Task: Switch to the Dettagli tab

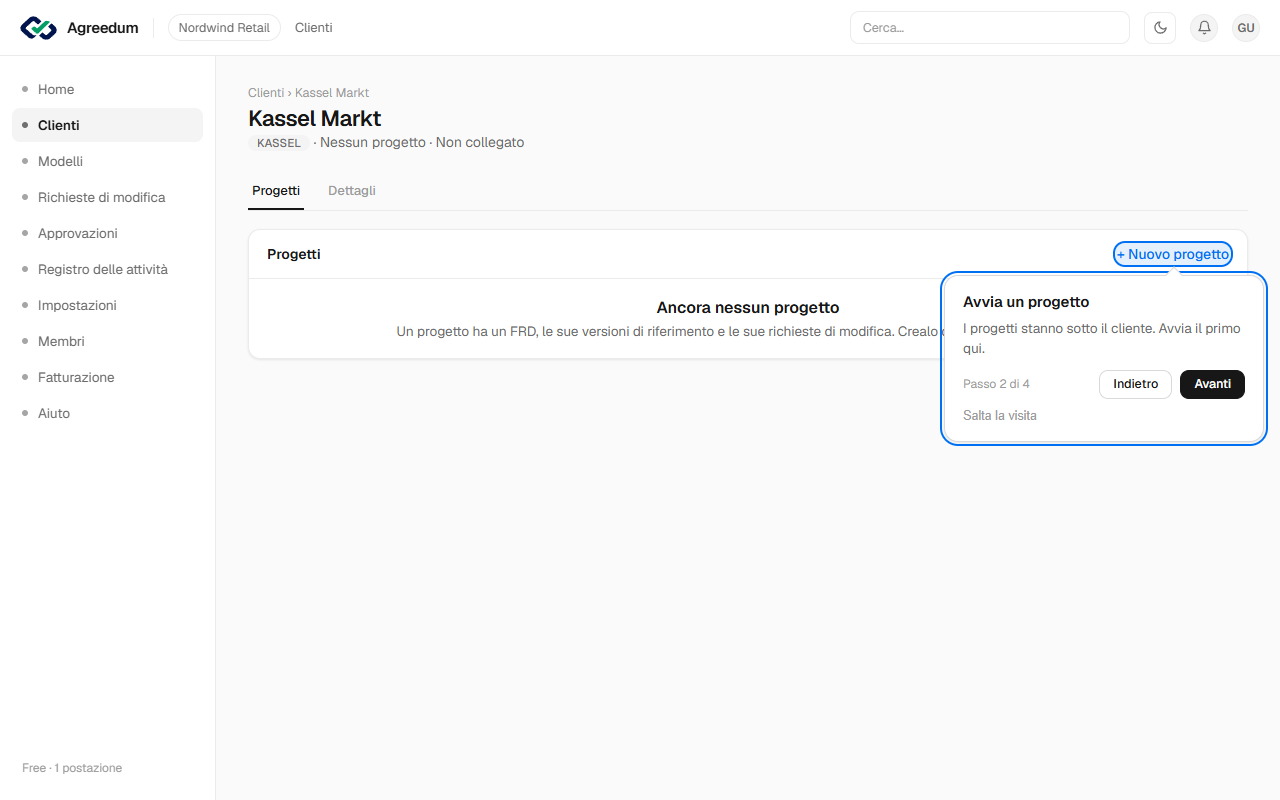Action: point(352,190)
